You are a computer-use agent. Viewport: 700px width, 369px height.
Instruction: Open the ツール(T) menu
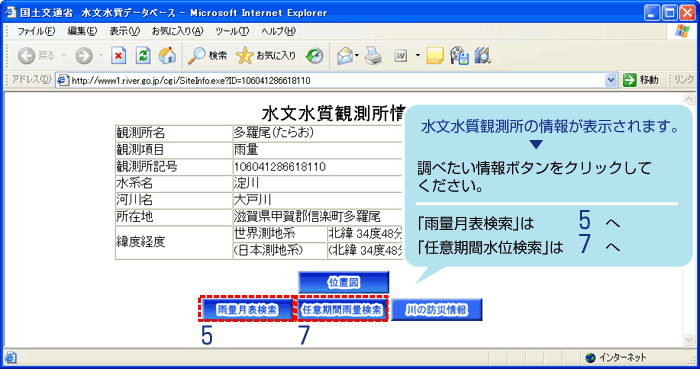[232, 31]
